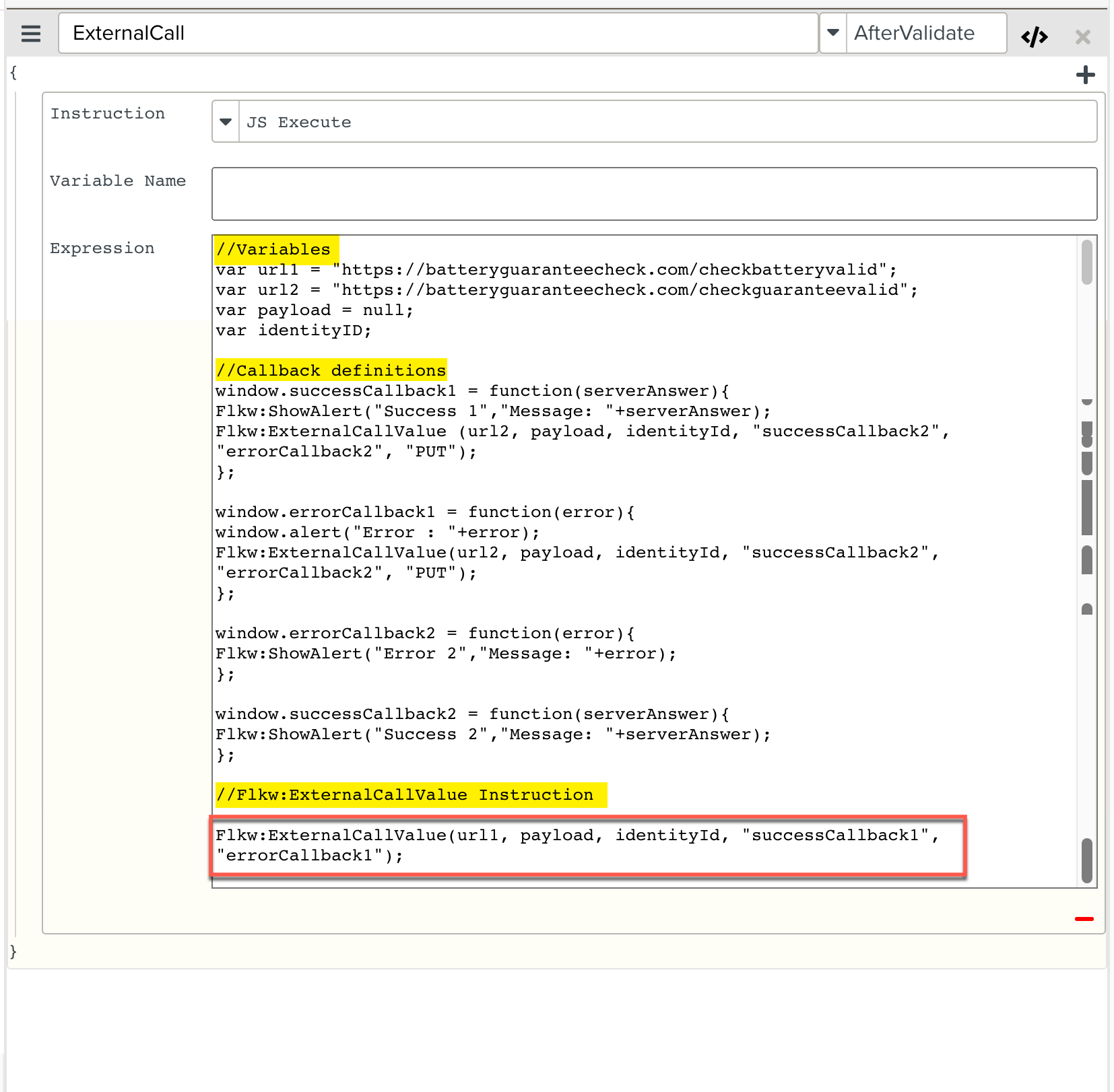Viewport: 1114px width, 1092px height.
Task: Click the window.successCallback2 function line
Action: 472,714
